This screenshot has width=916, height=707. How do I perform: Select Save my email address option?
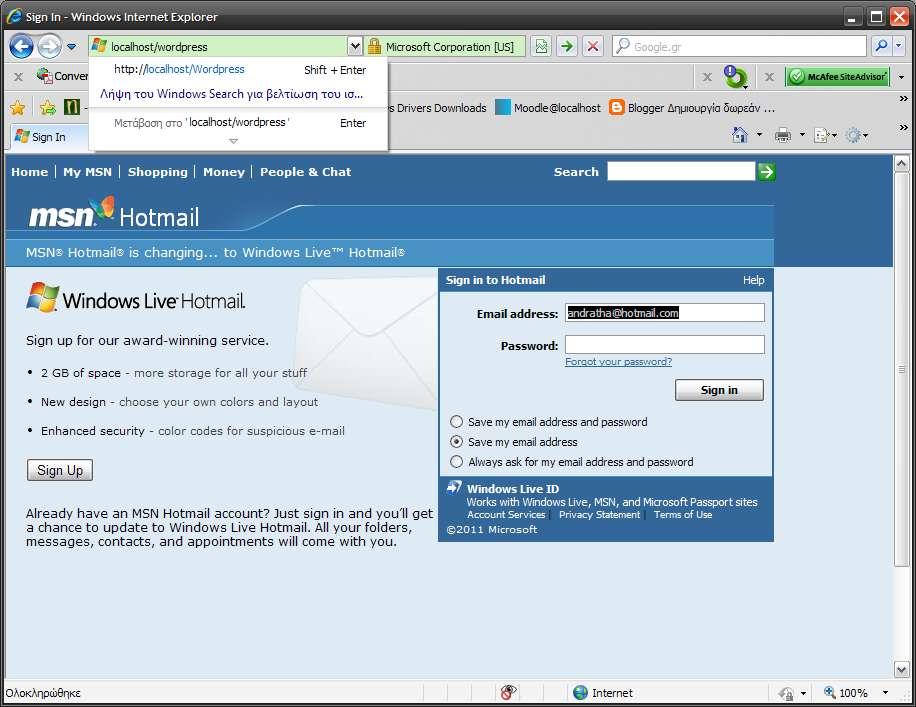457,442
